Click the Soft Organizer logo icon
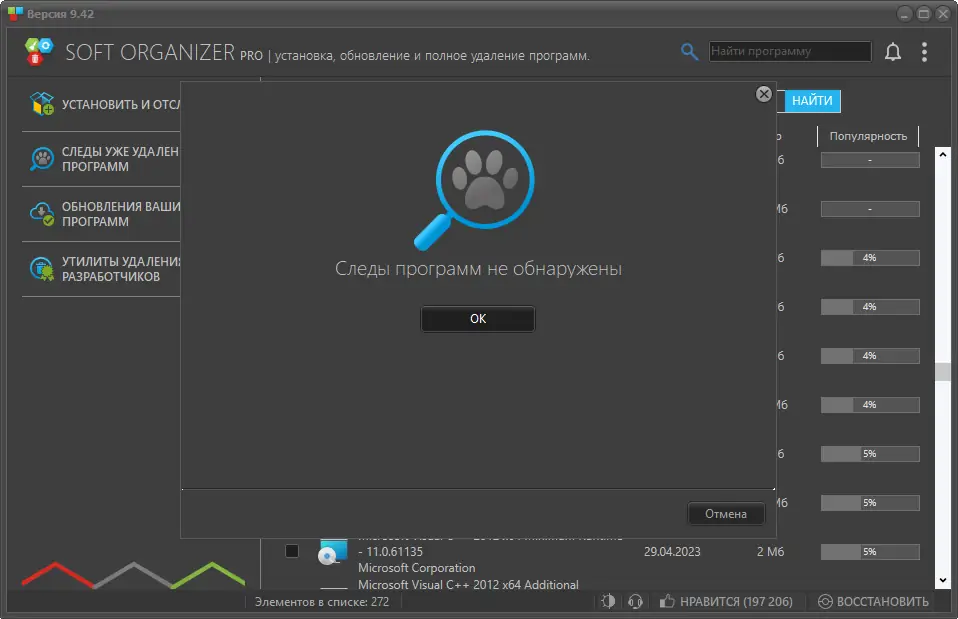 pyautogui.click(x=38, y=51)
